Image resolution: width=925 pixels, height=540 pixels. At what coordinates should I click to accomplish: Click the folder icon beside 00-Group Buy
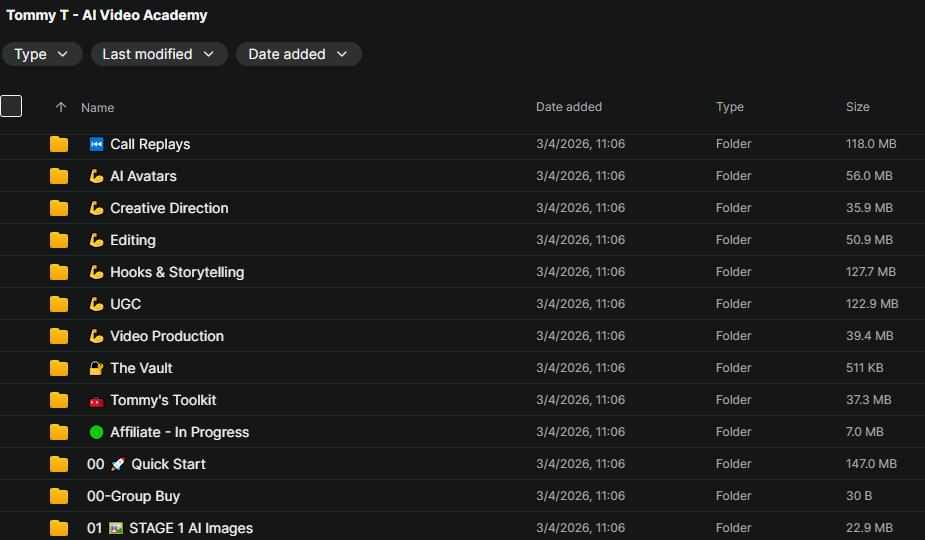[59, 496]
